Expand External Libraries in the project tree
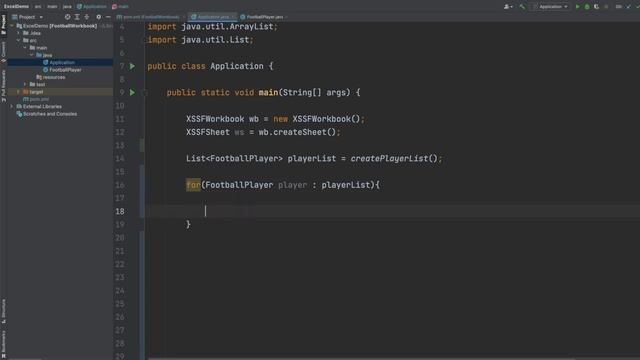This screenshot has height=360, width=640. tap(12, 107)
